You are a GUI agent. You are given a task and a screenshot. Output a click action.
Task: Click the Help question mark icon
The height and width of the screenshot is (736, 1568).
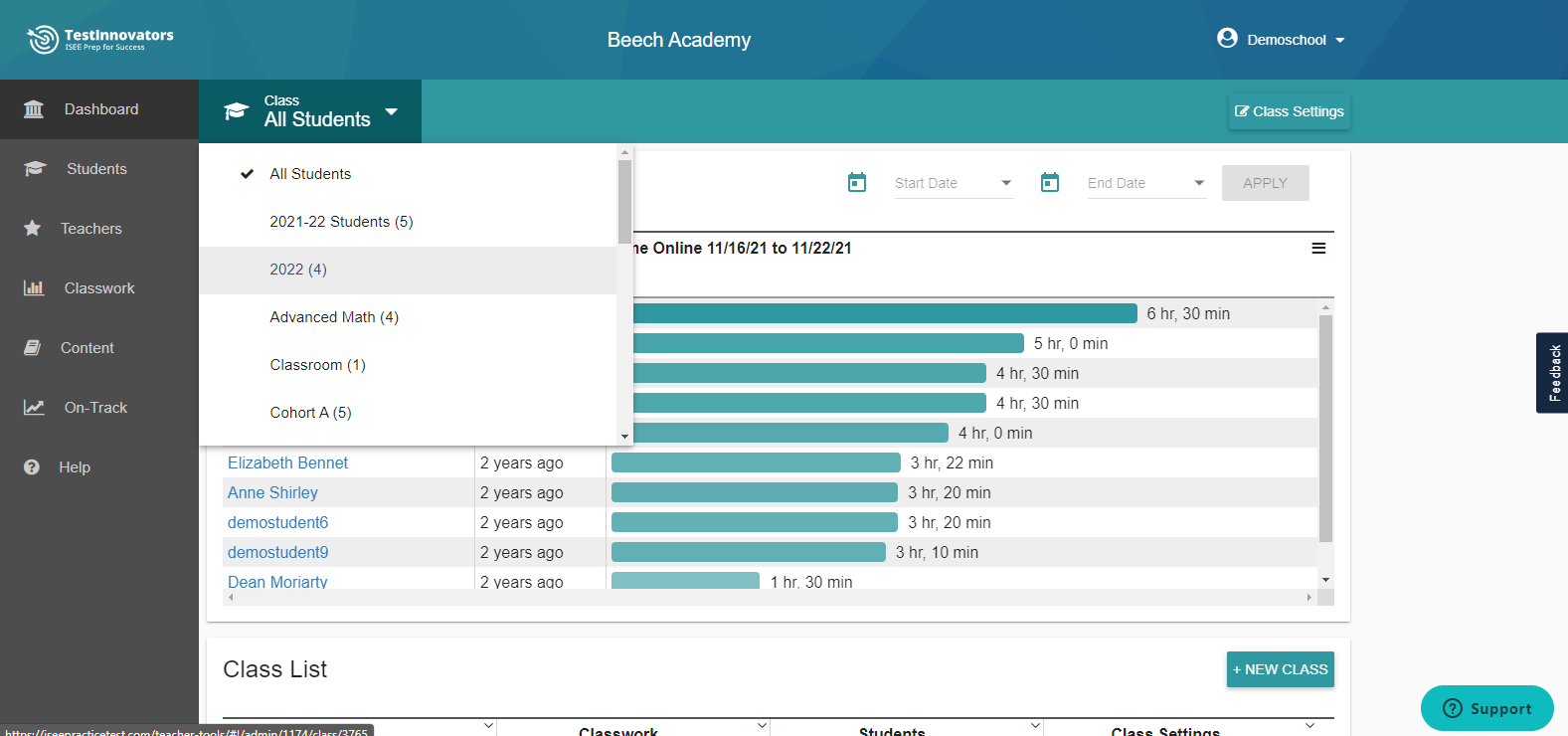(x=32, y=467)
